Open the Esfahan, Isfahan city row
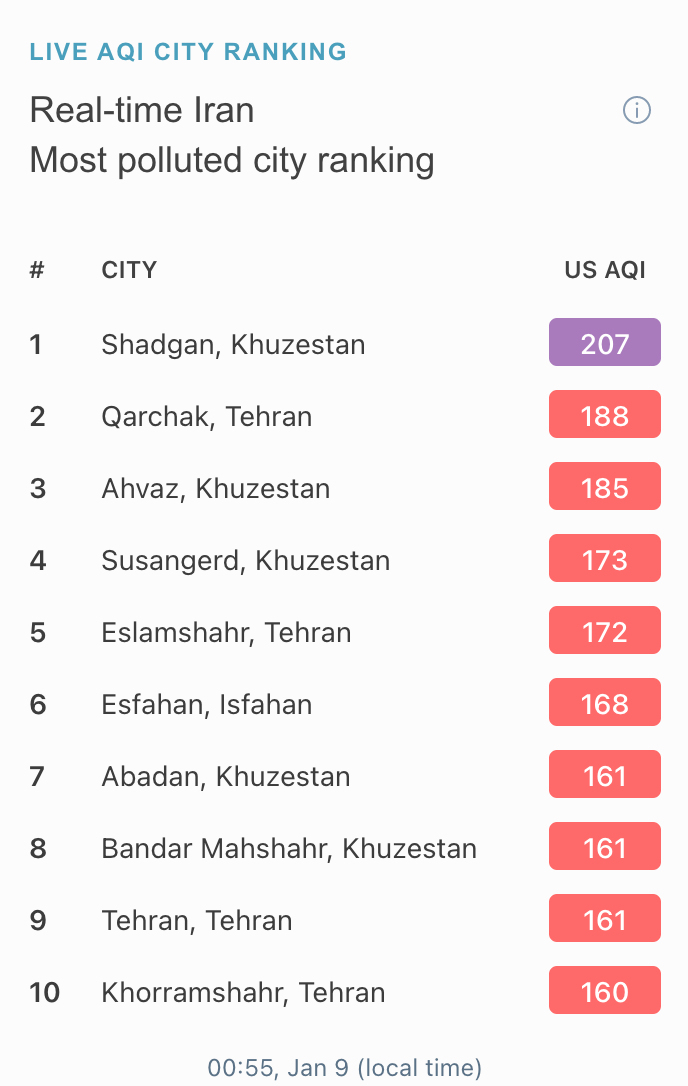 pos(206,704)
